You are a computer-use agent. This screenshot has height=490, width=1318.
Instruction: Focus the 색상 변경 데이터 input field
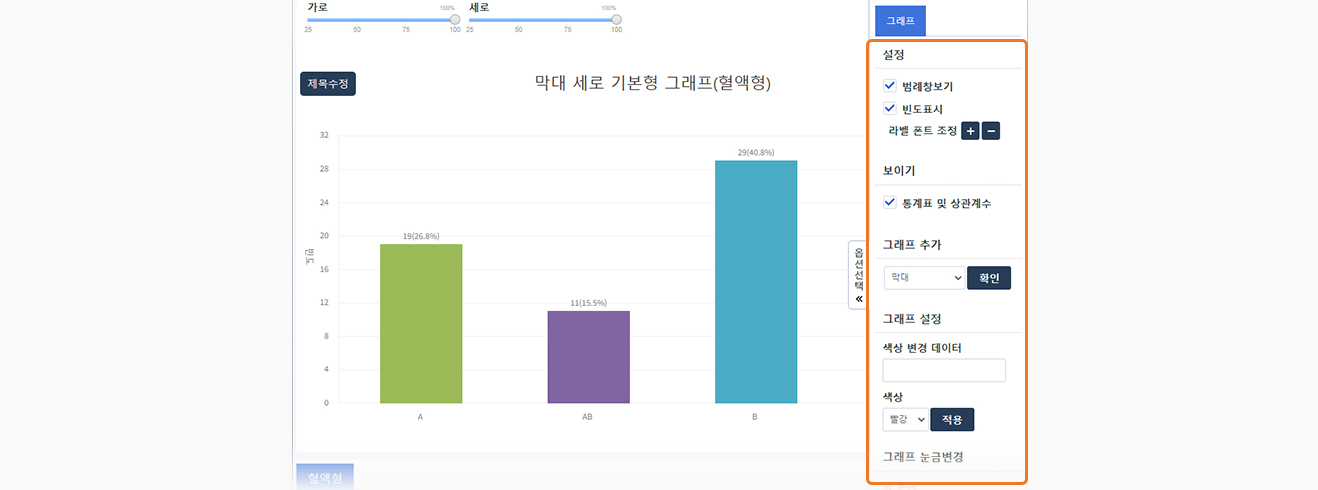coord(944,370)
